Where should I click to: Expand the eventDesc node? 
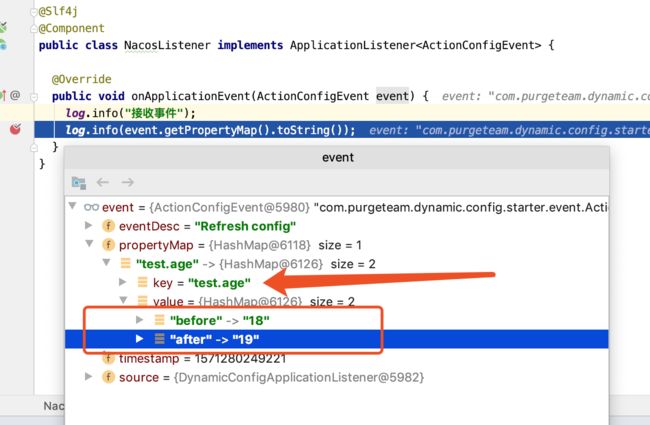(x=88, y=225)
